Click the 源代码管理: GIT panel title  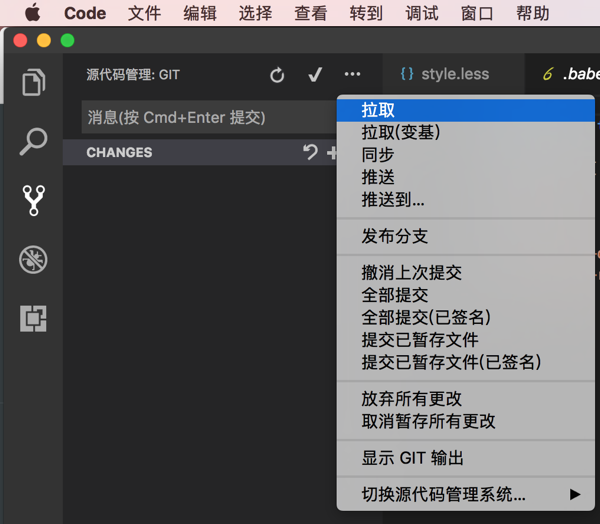click(133, 75)
